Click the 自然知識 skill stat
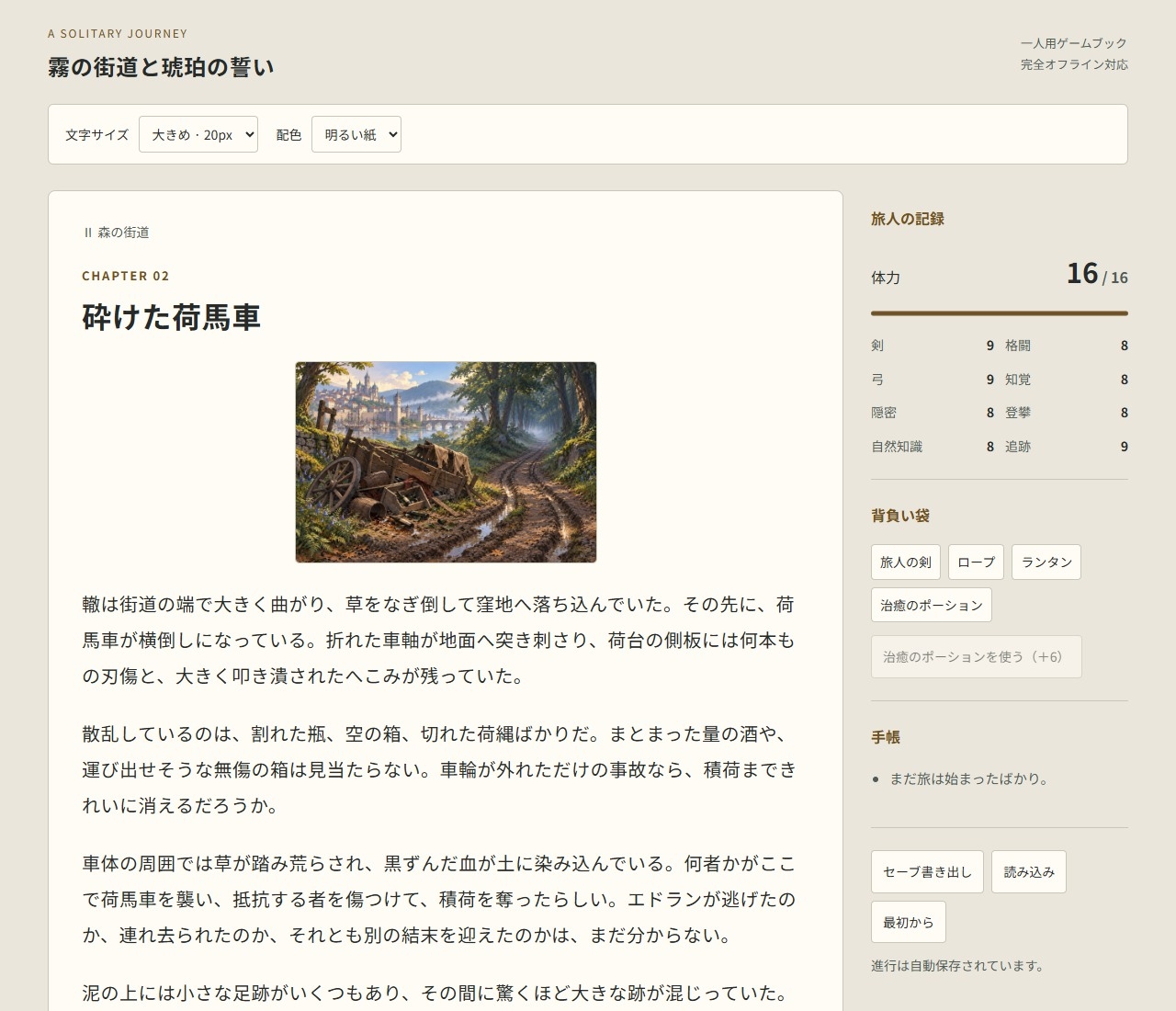Viewport: 1176px width, 1011px height. (933, 447)
